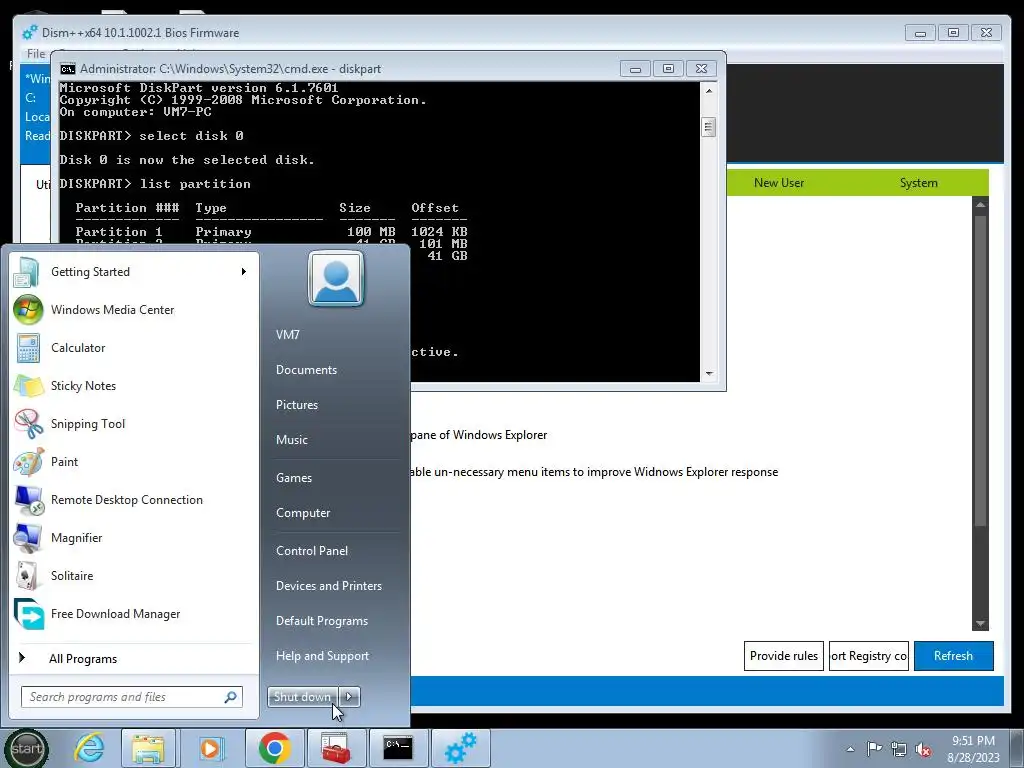Switch to Dism++ via taskbar gears icon
This screenshot has width=1024, height=768.
tap(460, 748)
